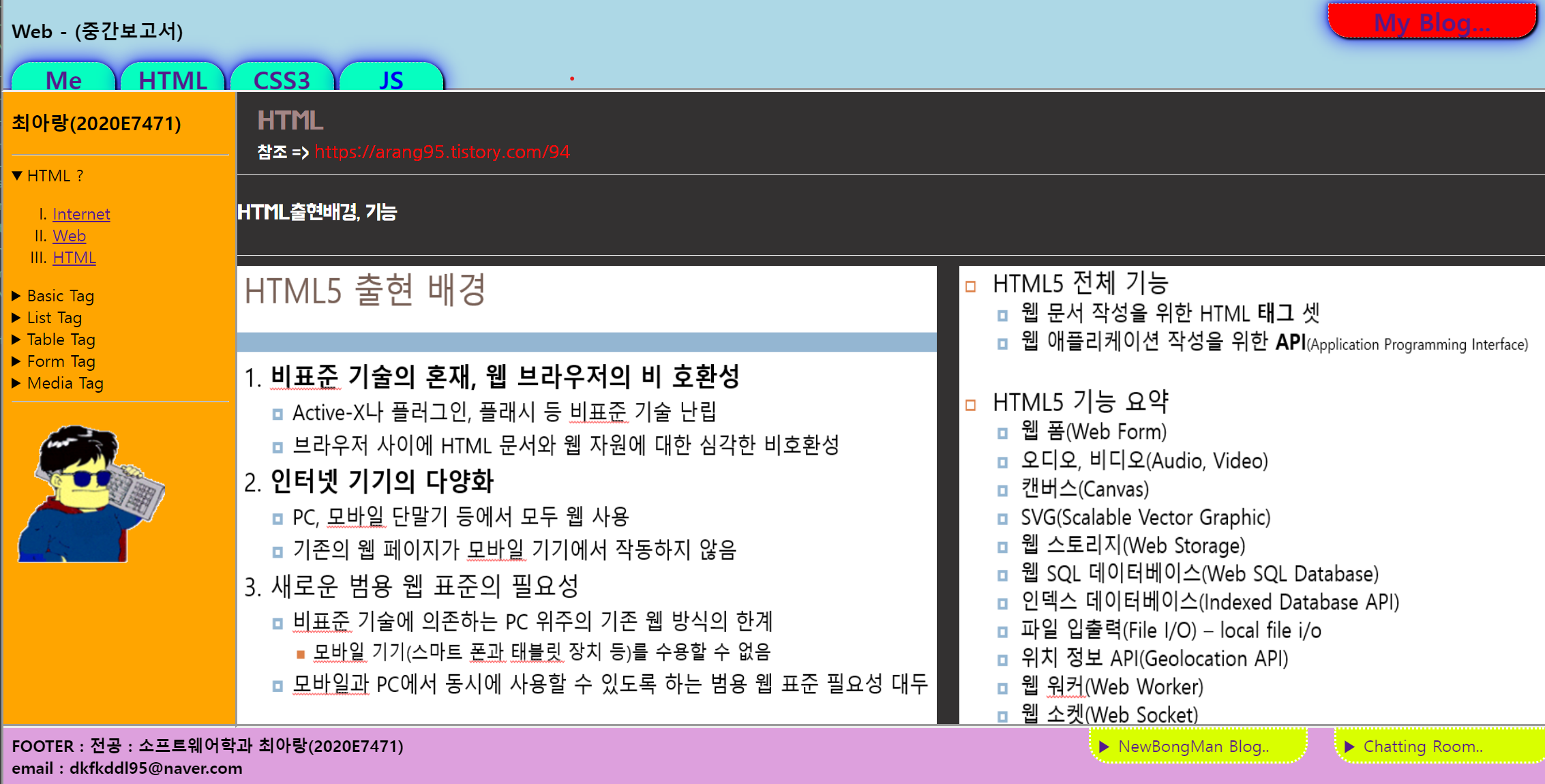Viewport: 1545px width, 784px height.
Task: Click the red My Blog button
Action: click(x=1431, y=22)
